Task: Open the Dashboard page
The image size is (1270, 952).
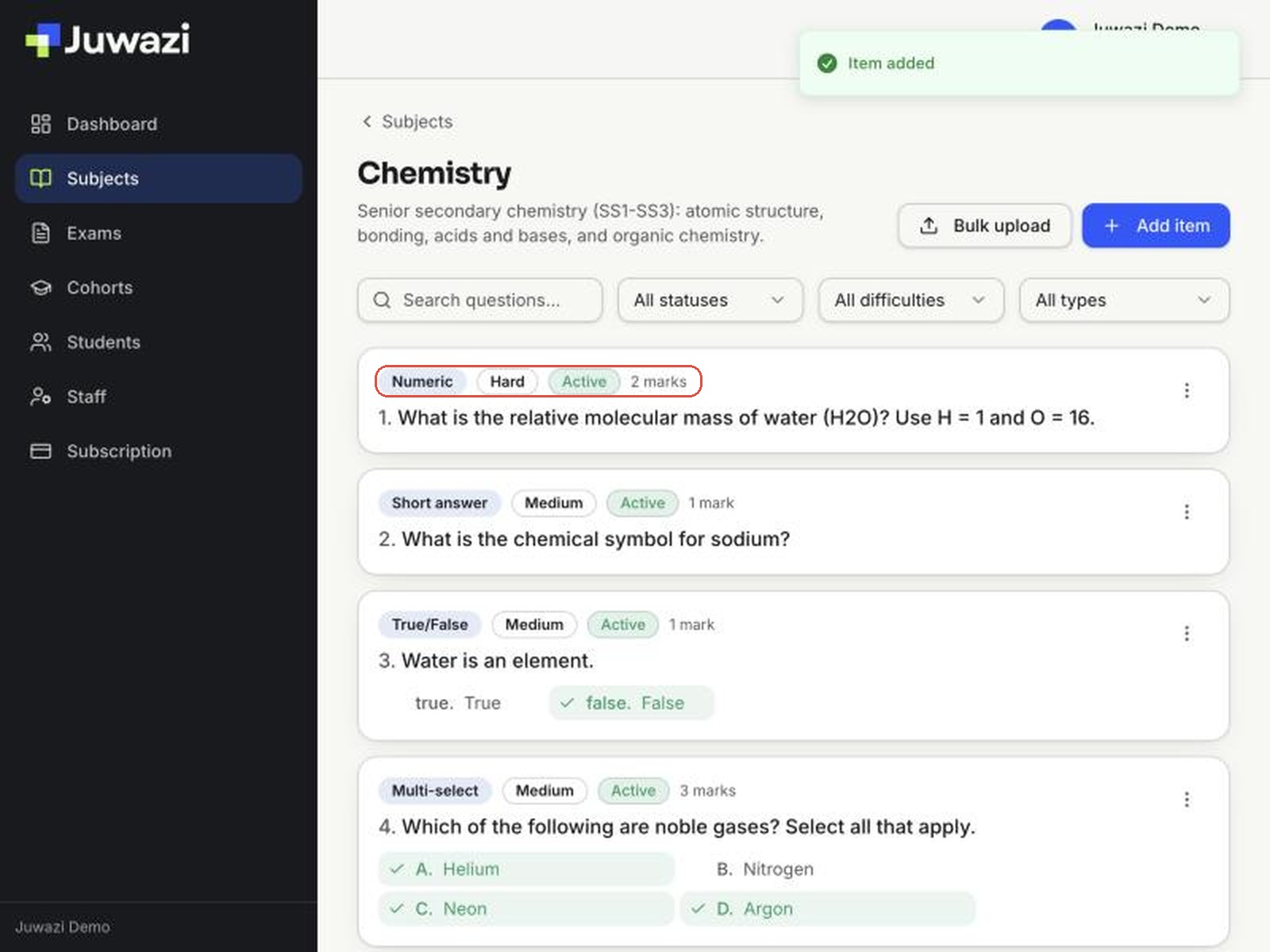Action: (158, 124)
